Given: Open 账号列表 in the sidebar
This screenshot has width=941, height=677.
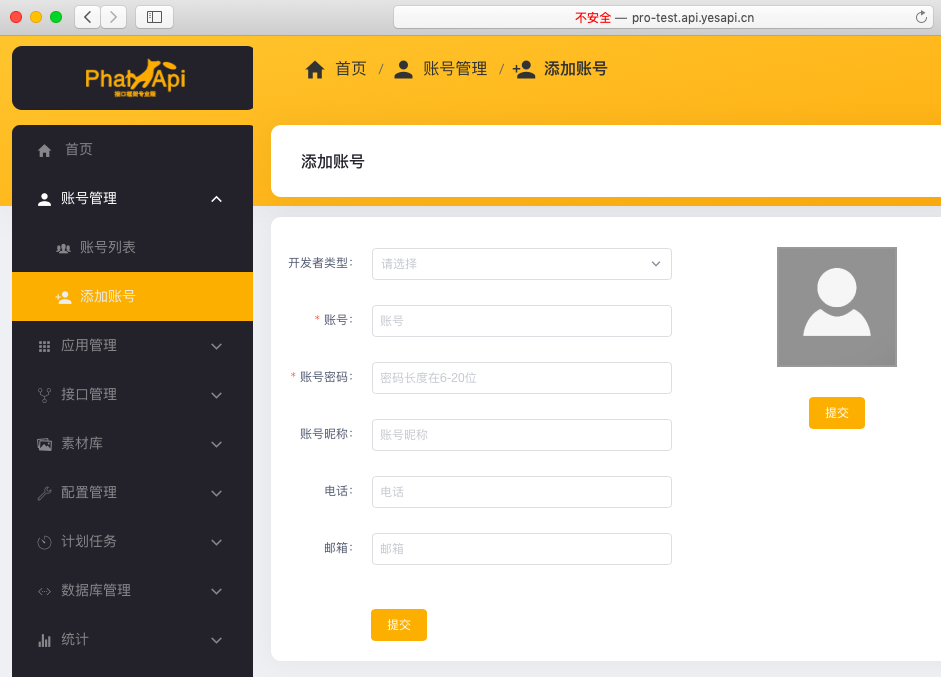Looking at the screenshot, I should point(108,248).
